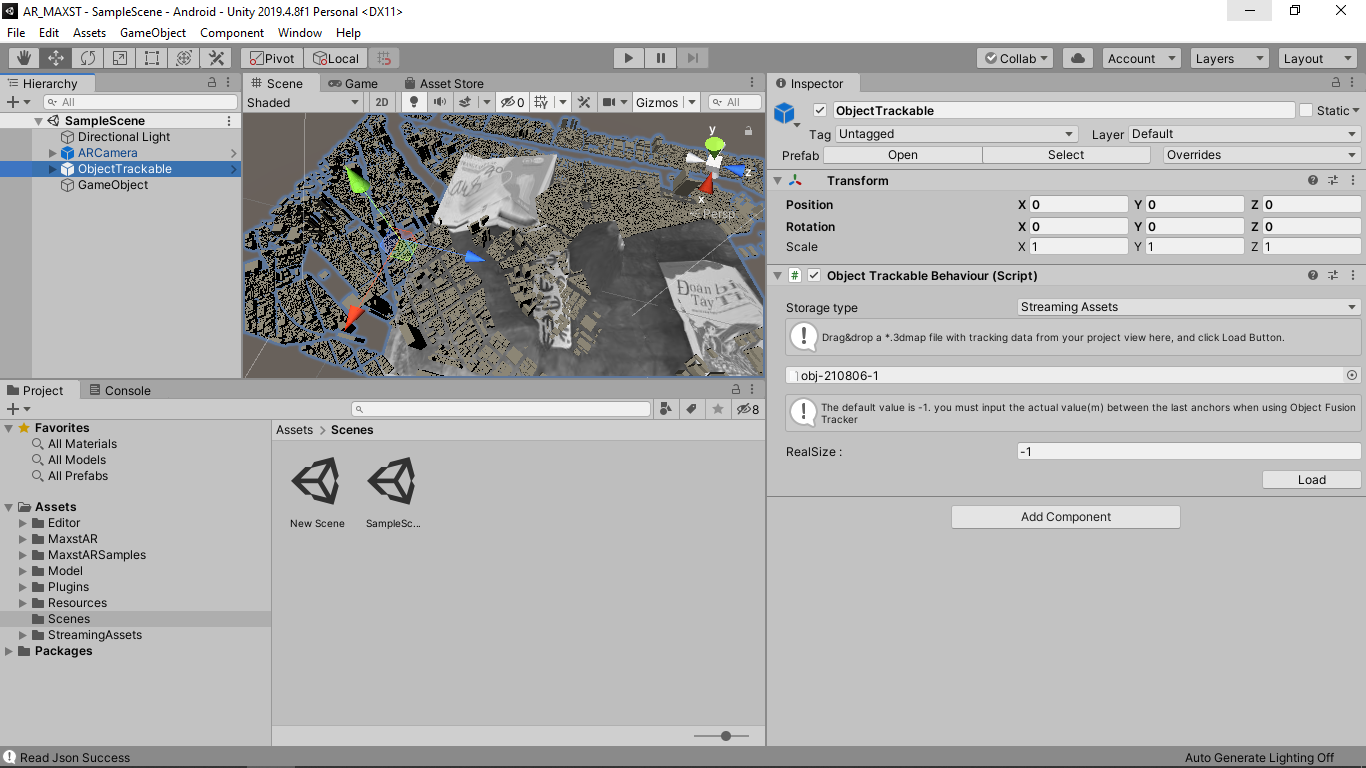Toggle ObjectTrackable active checkbox

click(x=820, y=110)
